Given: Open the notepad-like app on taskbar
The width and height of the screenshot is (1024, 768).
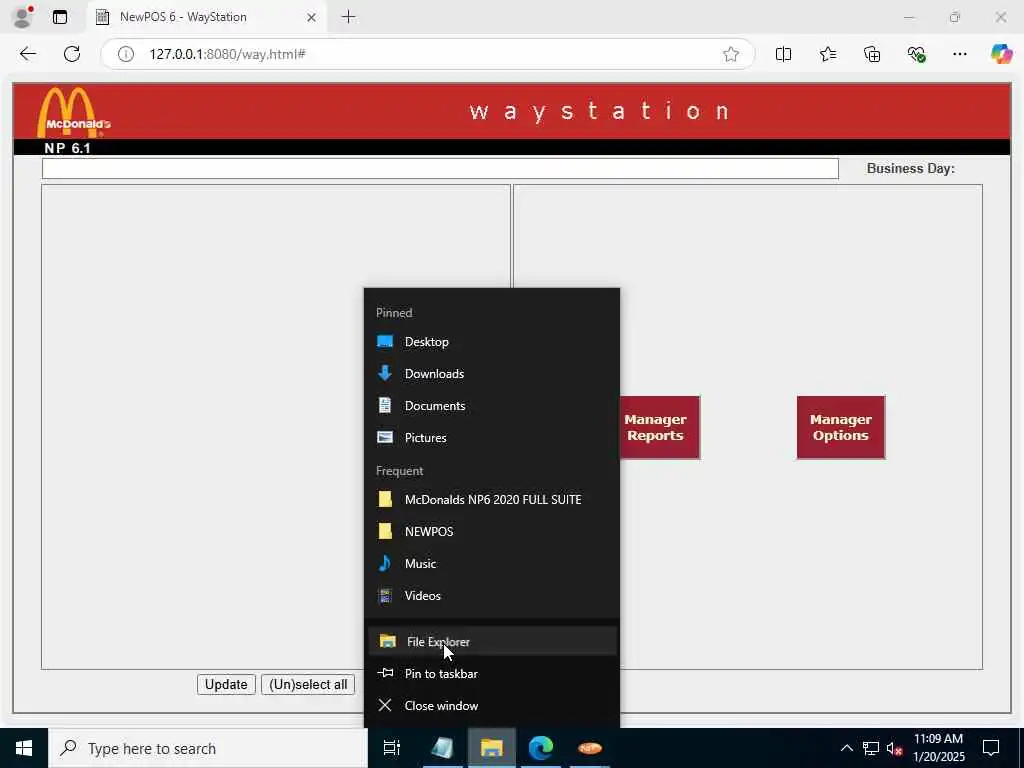Looking at the screenshot, I should tap(442, 748).
